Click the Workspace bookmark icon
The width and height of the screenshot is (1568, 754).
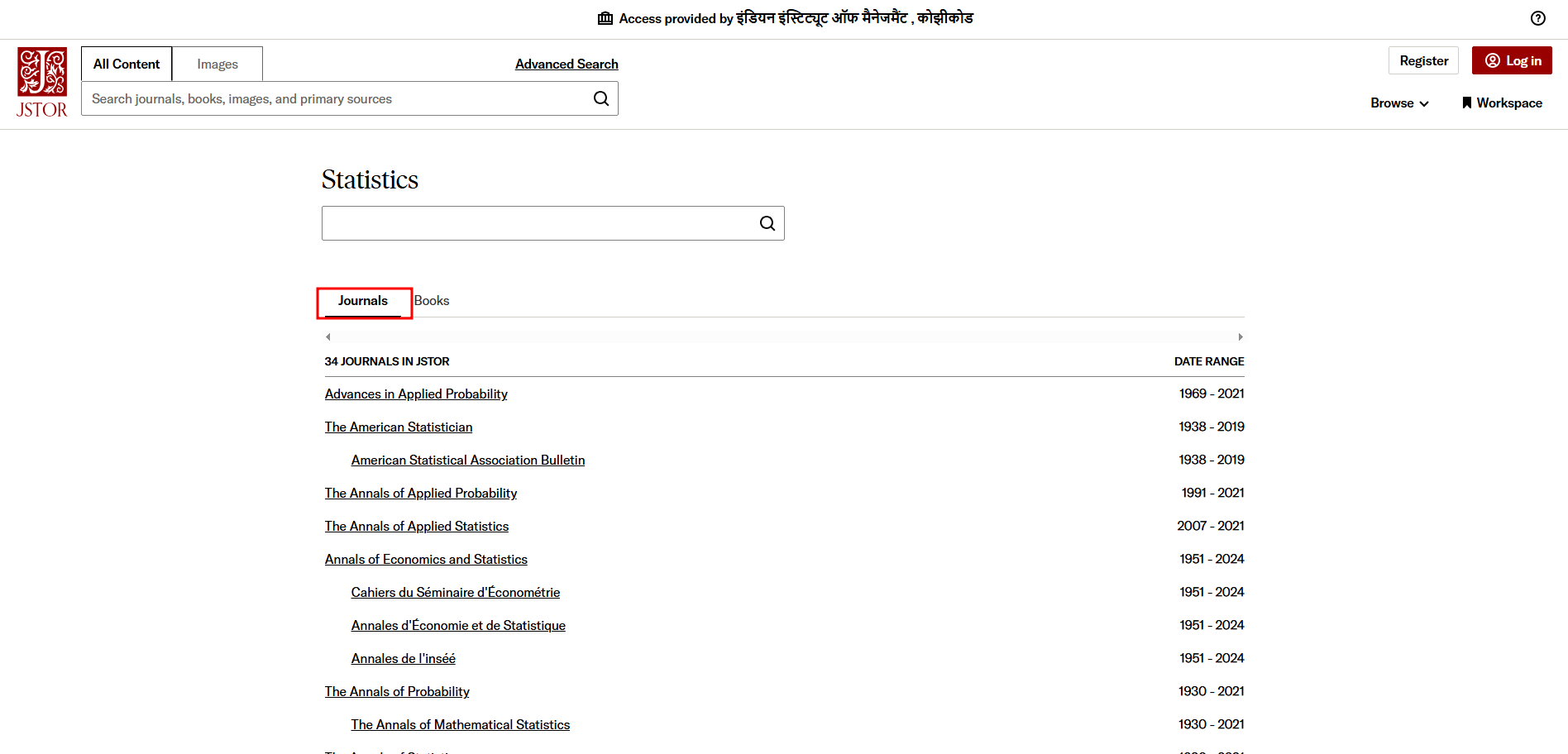[1466, 103]
